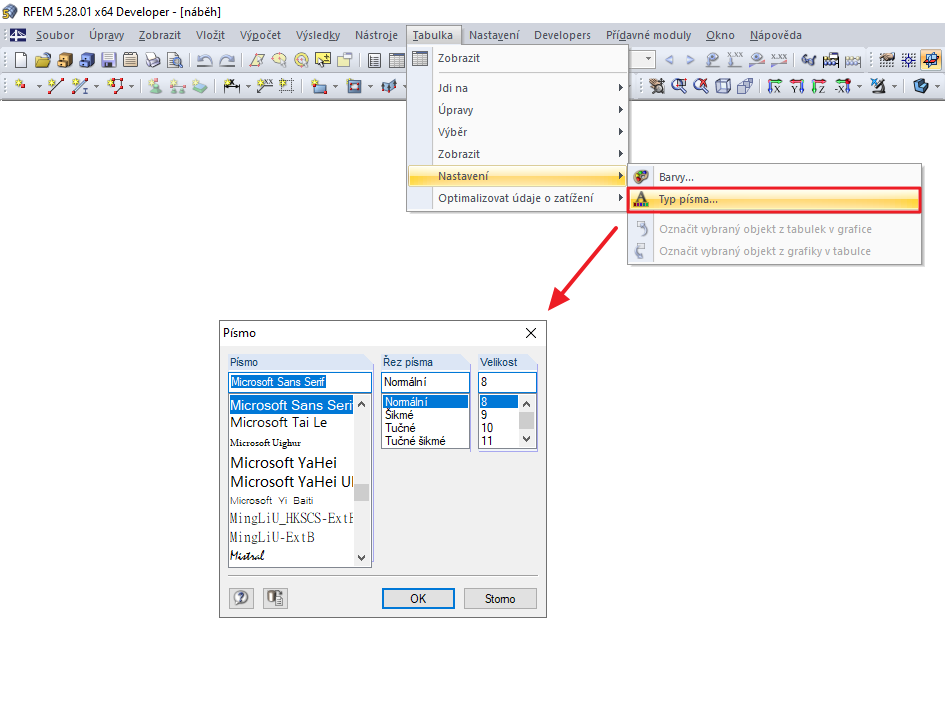Choose Typ písma... menu entry

tap(774, 199)
